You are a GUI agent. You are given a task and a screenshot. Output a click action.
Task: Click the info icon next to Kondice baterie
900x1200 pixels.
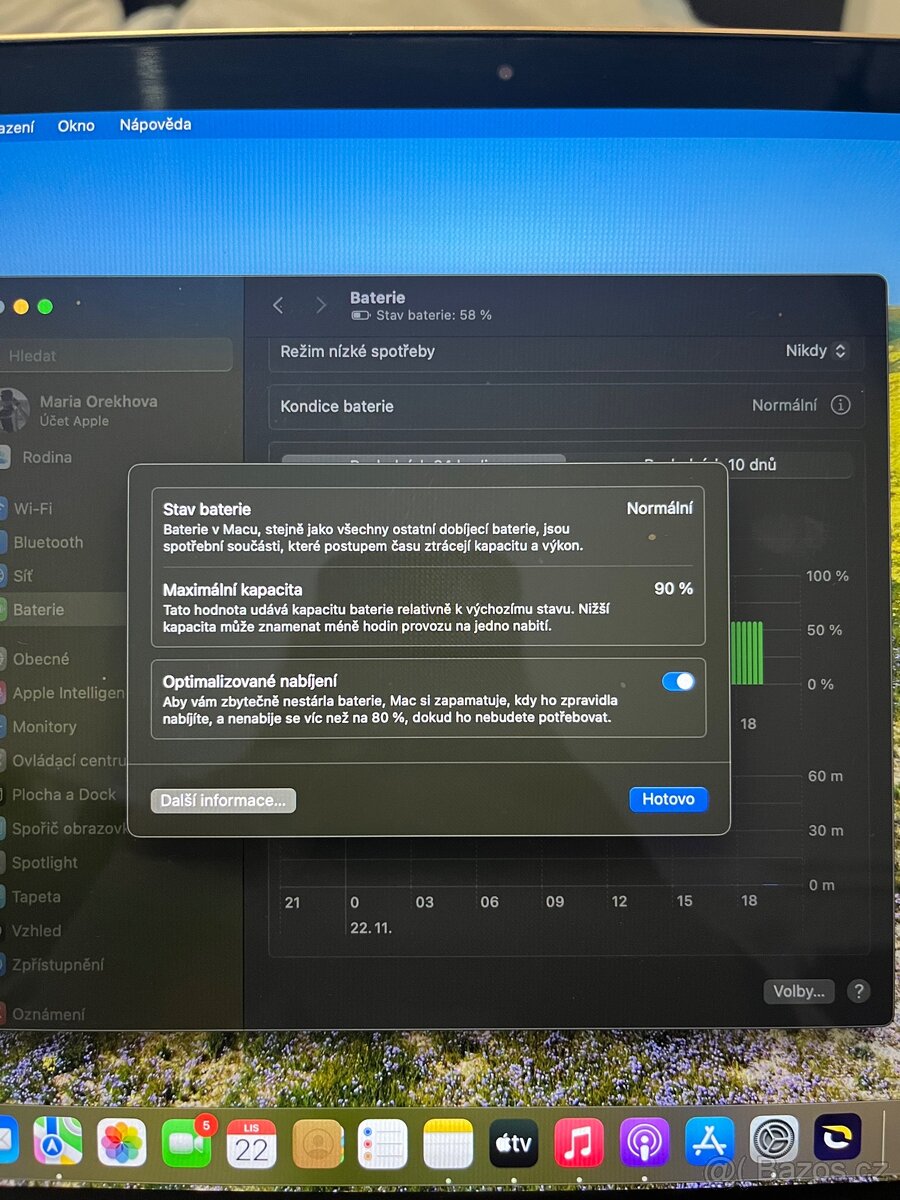tap(840, 406)
